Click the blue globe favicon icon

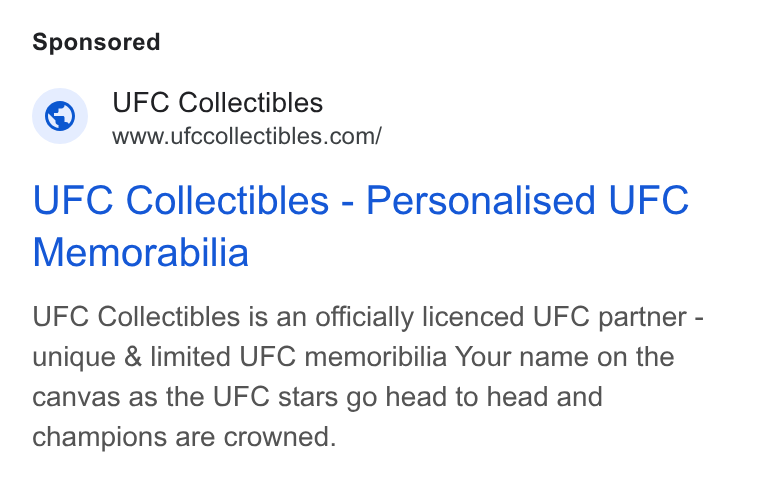tap(60, 116)
